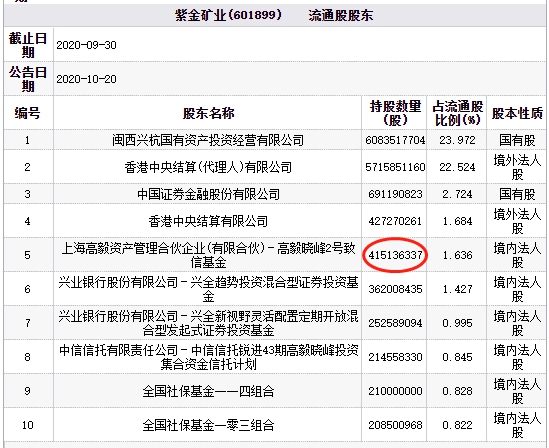Select 兴全趋势投资混合型证券投资基金 shareholder name
Viewport: 549px width, 448px height.
[208, 289]
